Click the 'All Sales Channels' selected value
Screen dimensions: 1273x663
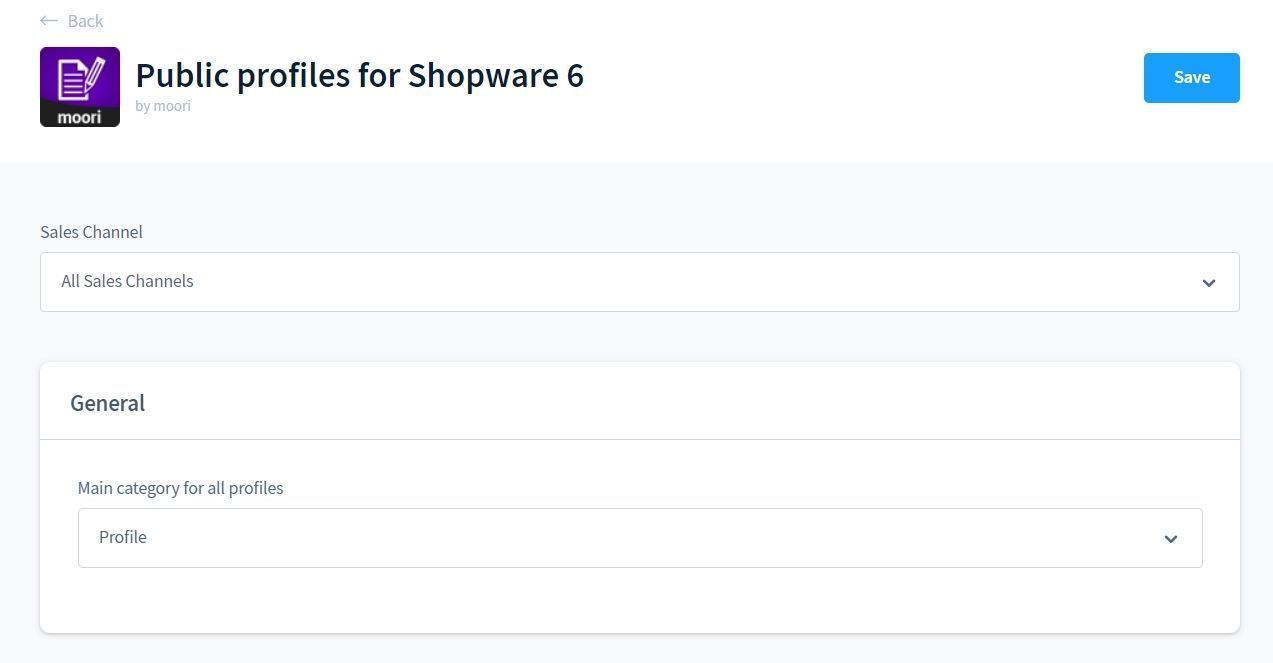[x=127, y=281]
